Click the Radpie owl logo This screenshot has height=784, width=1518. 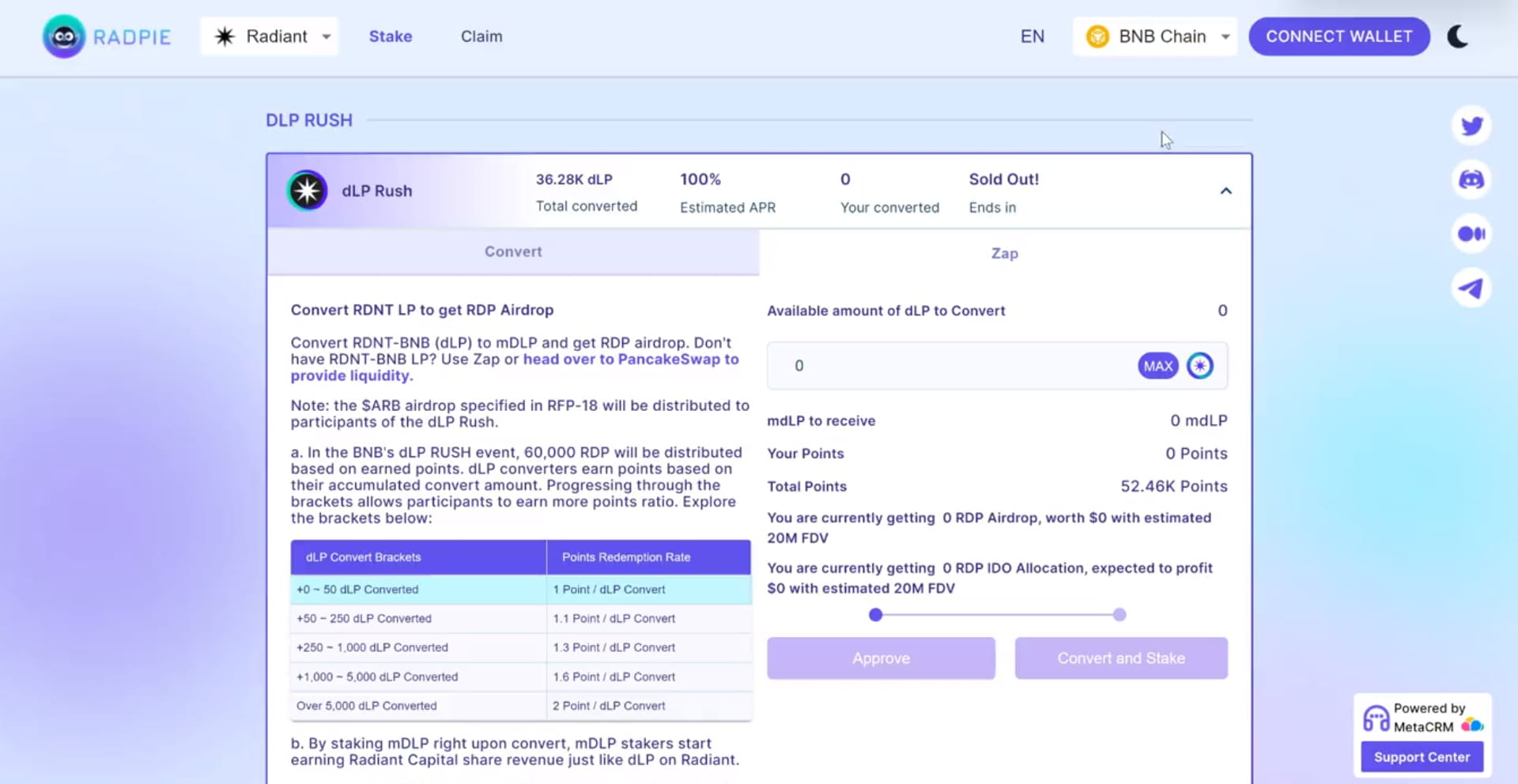pyautogui.click(x=64, y=36)
